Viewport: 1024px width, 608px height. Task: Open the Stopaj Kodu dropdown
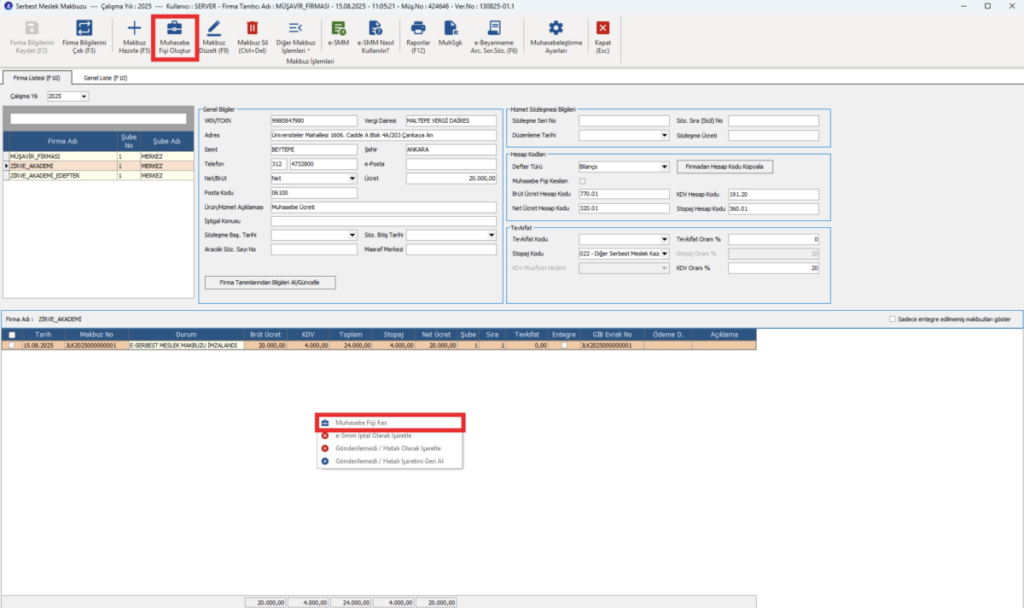[x=664, y=253]
